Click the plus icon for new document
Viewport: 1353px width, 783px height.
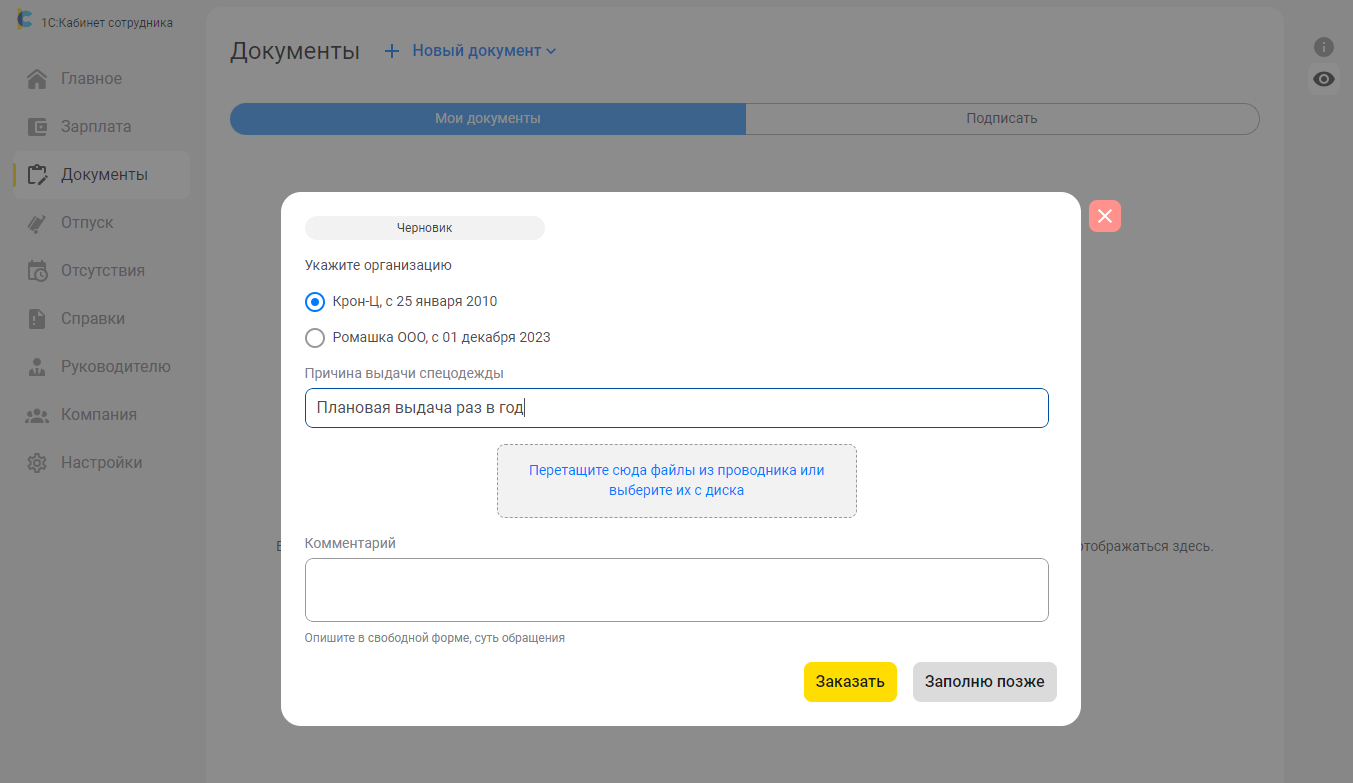[x=392, y=51]
